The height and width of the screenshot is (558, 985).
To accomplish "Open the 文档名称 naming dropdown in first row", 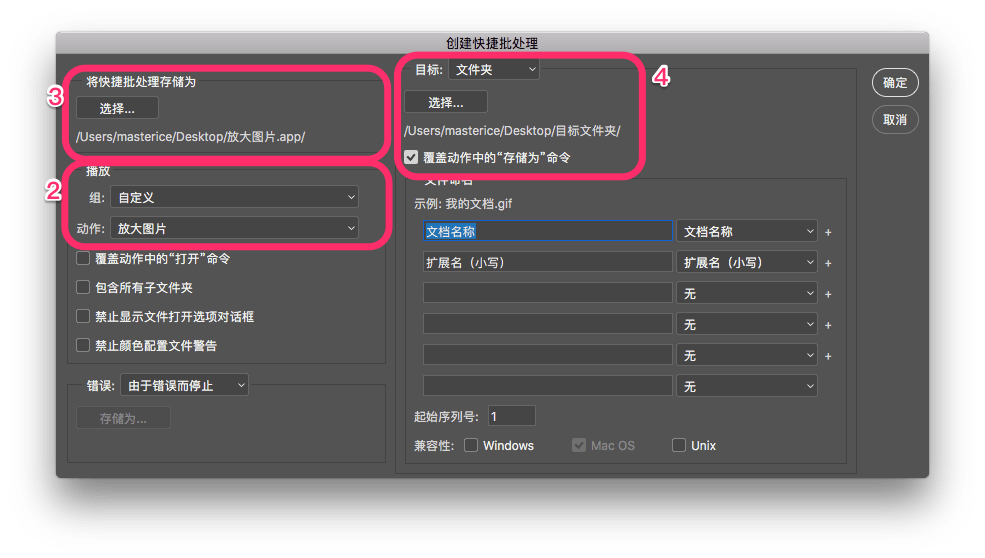I will (746, 231).
